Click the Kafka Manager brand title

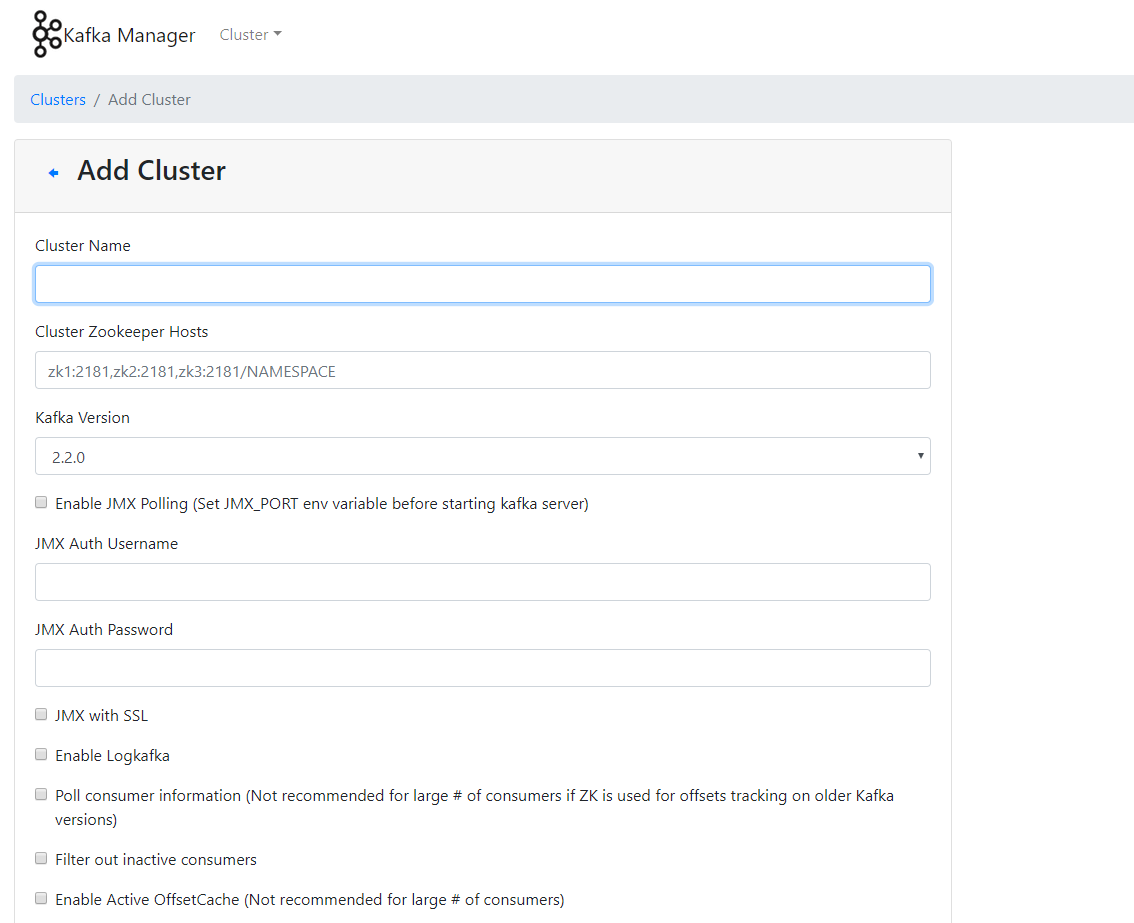click(129, 35)
